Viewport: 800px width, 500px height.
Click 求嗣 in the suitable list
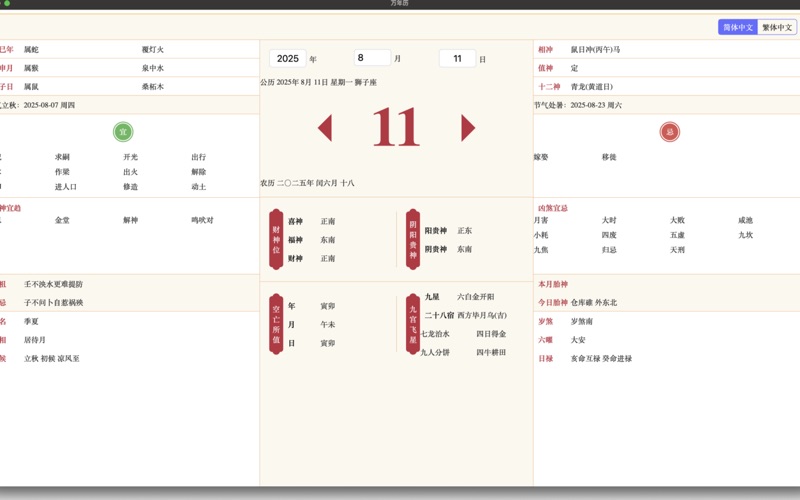click(62, 157)
